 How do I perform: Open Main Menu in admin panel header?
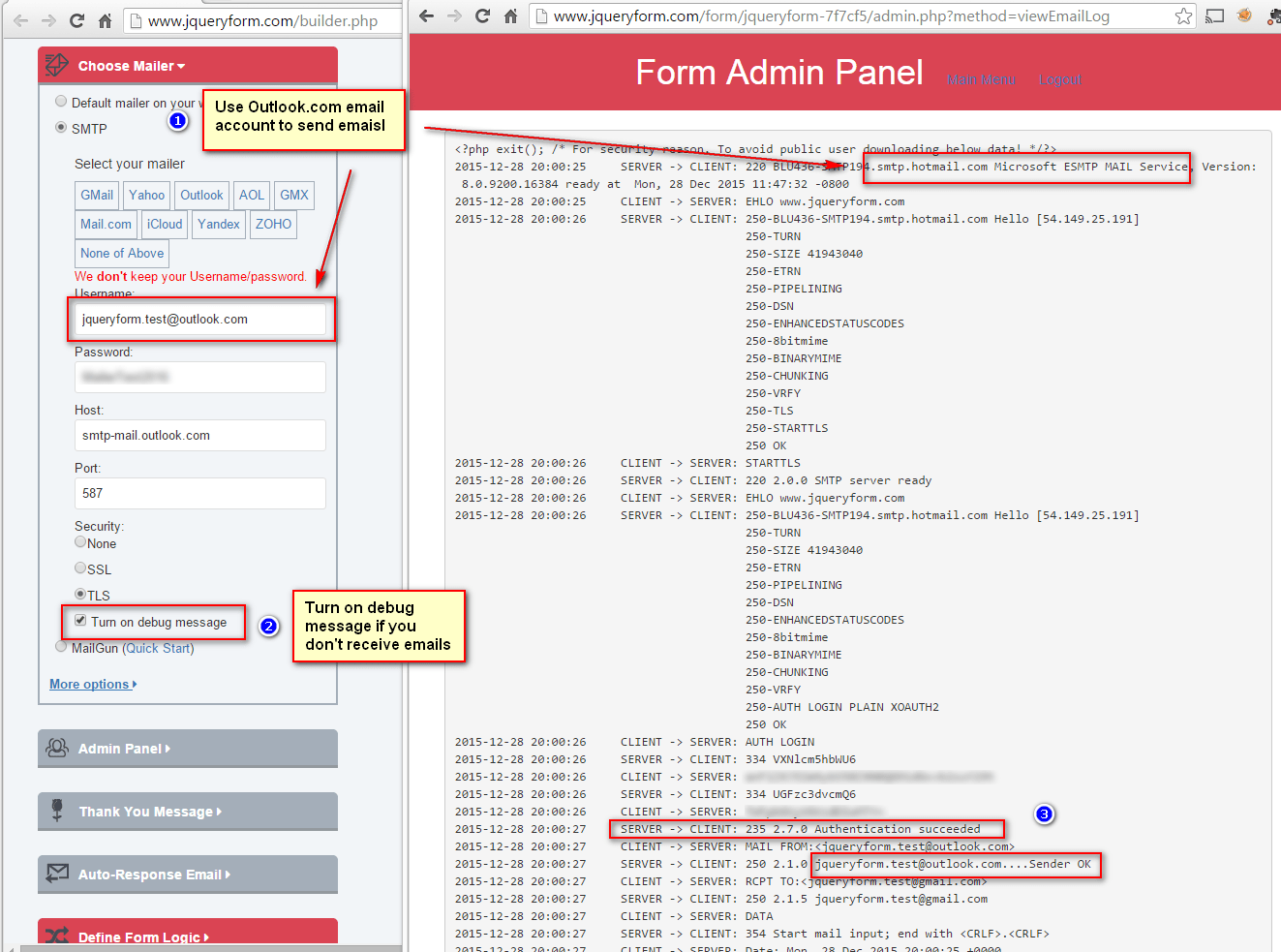pyautogui.click(x=981, y=79)
